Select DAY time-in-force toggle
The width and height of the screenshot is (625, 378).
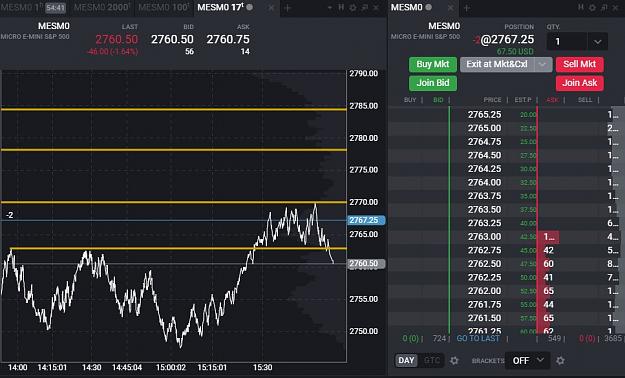[406, 360]
